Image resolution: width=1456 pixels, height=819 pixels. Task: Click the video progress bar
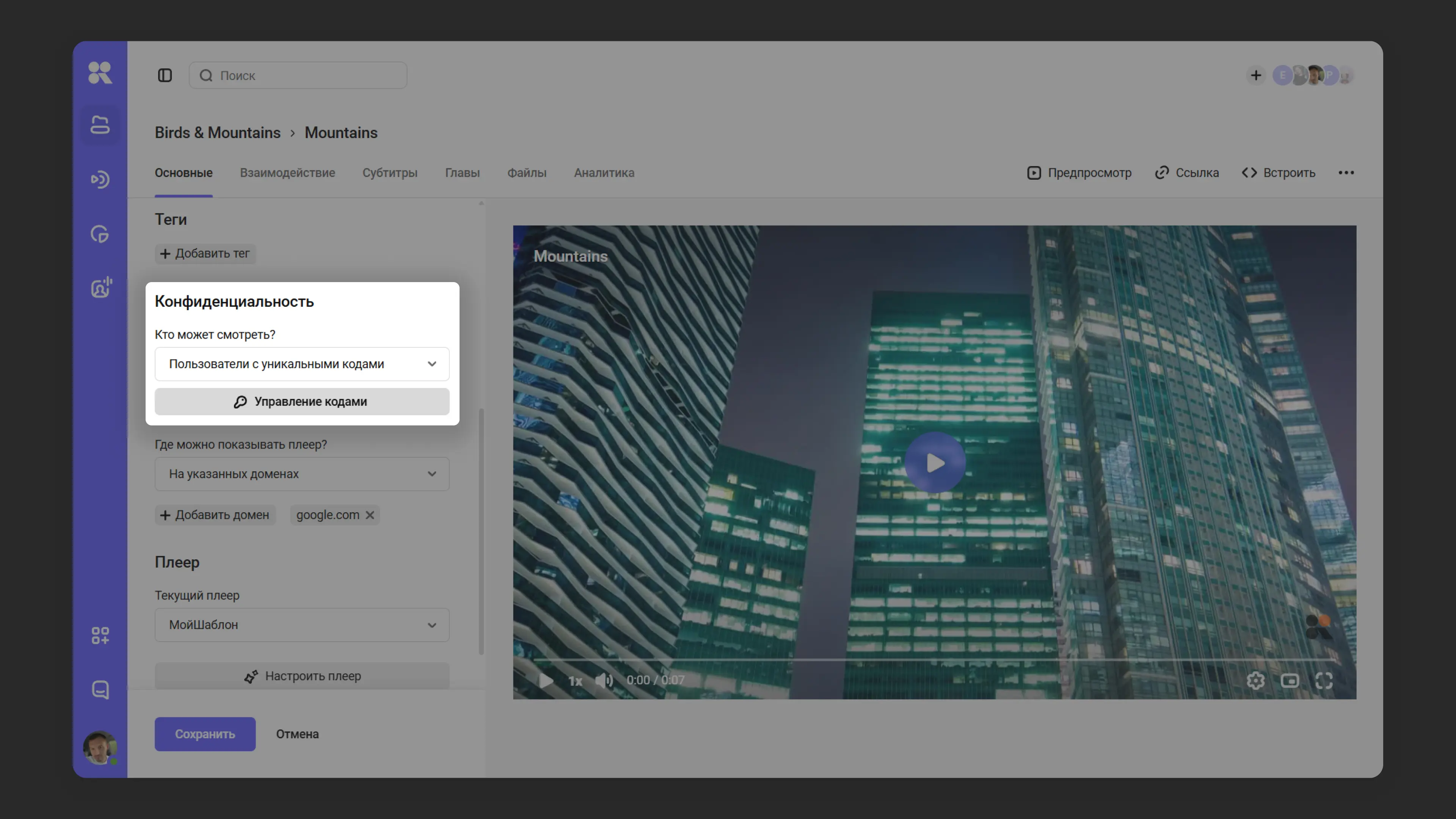tap(934, 660)
